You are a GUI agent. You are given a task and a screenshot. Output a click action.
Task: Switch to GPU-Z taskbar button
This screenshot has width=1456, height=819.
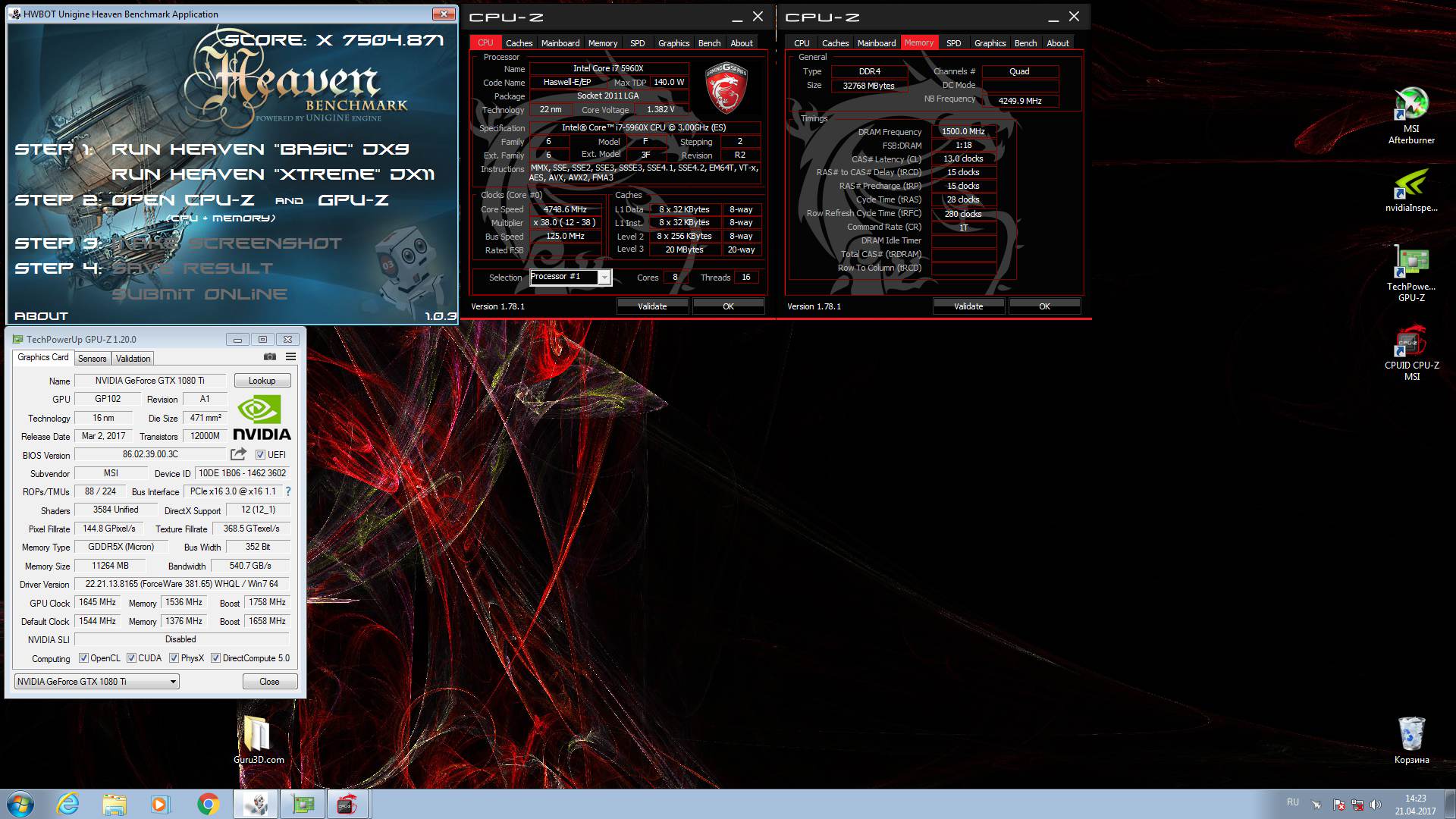pos(303,804)
